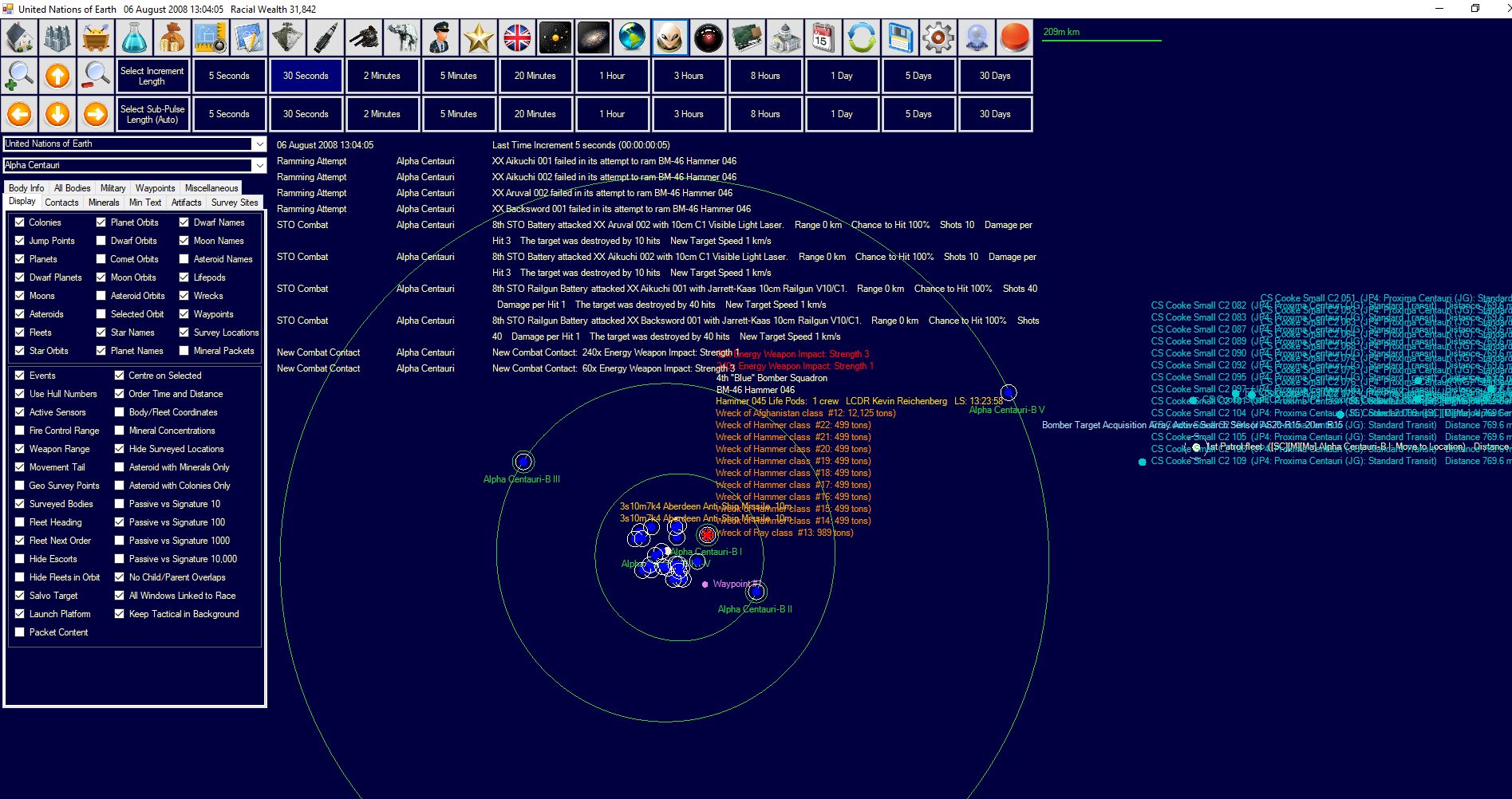
Task: Open the domed government building icon
Action: click(x=785, y=37)
